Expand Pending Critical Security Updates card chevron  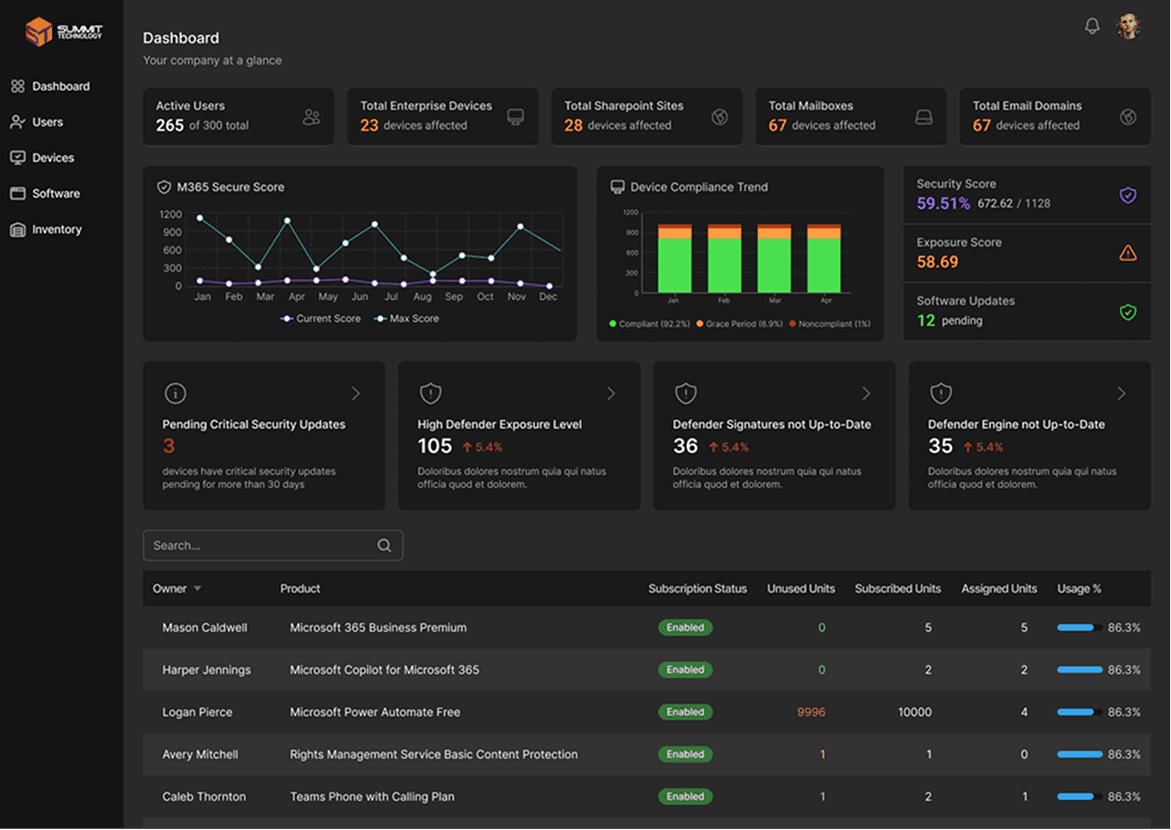[355, 394]
